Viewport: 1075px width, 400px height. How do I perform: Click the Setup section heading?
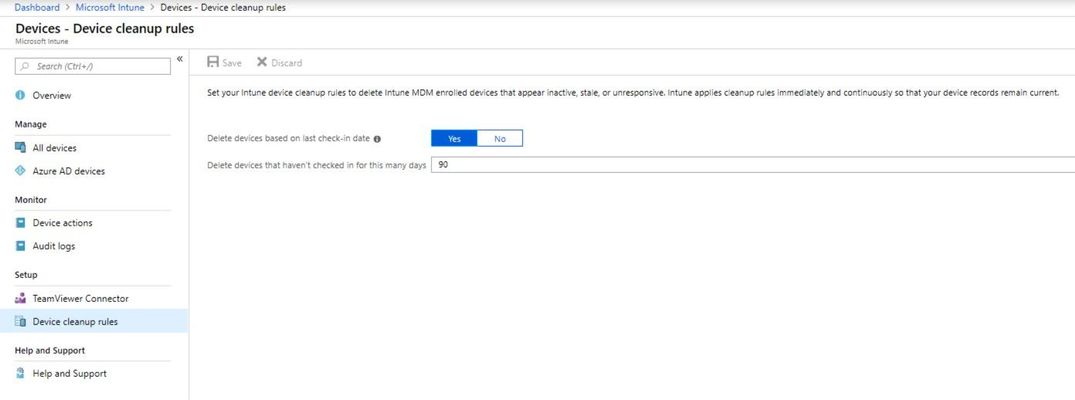click(26, 274)
